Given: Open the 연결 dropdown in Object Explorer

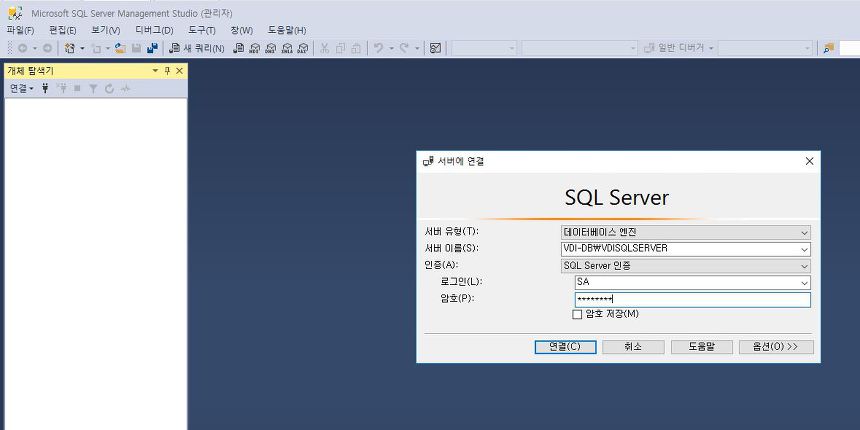Looking at the screenshot, I should coord(22,88).
